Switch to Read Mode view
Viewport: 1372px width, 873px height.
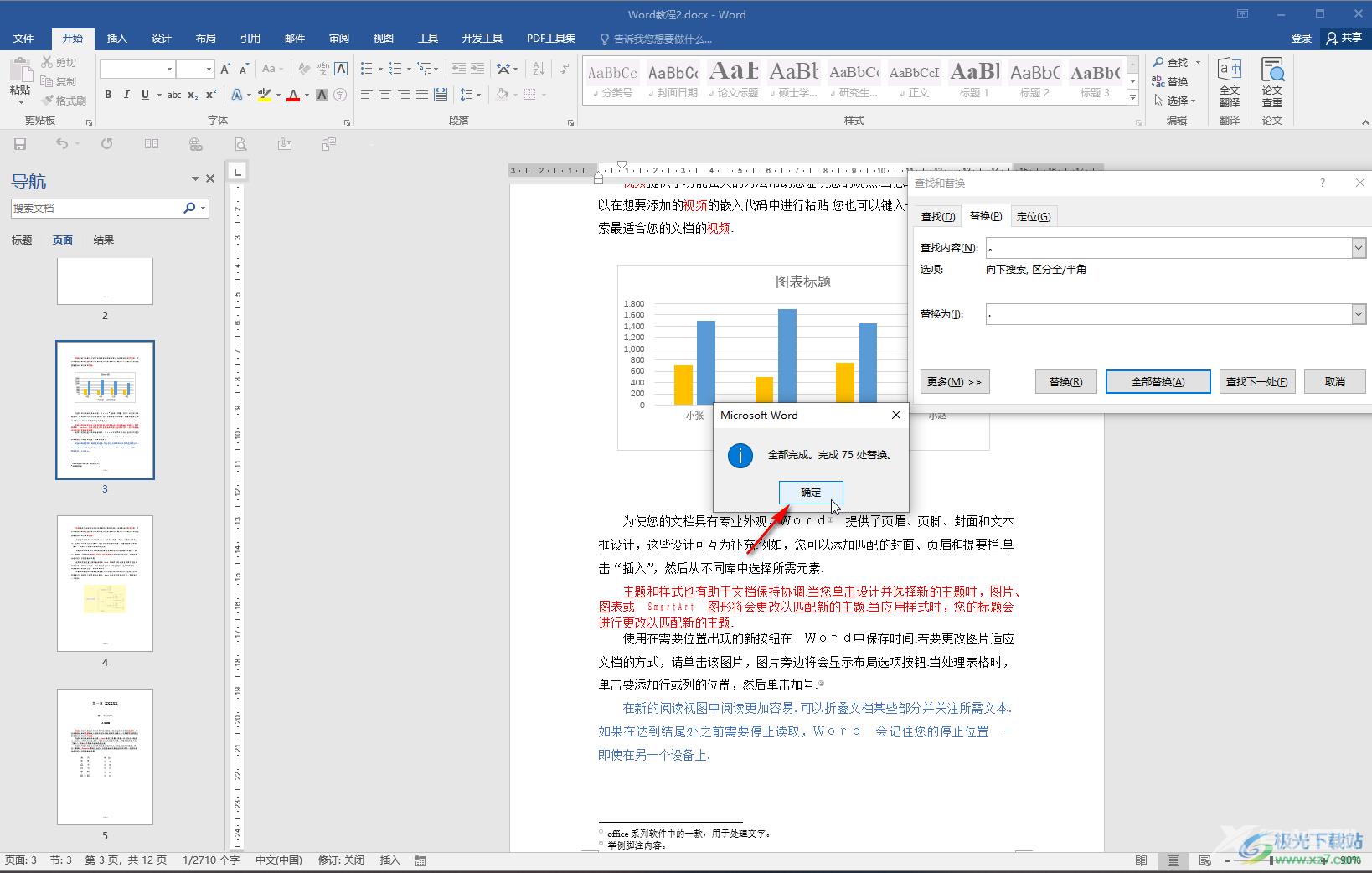(x=1141, y=860)
